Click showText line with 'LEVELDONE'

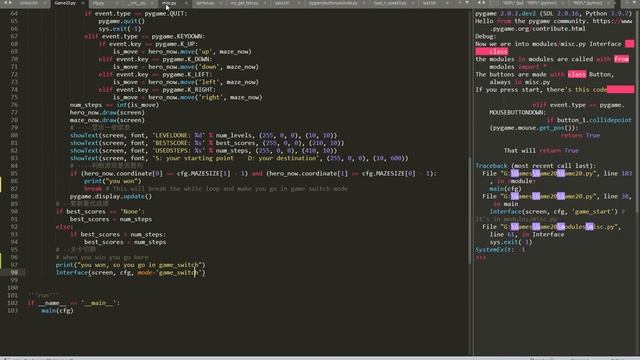coord(203,136)
